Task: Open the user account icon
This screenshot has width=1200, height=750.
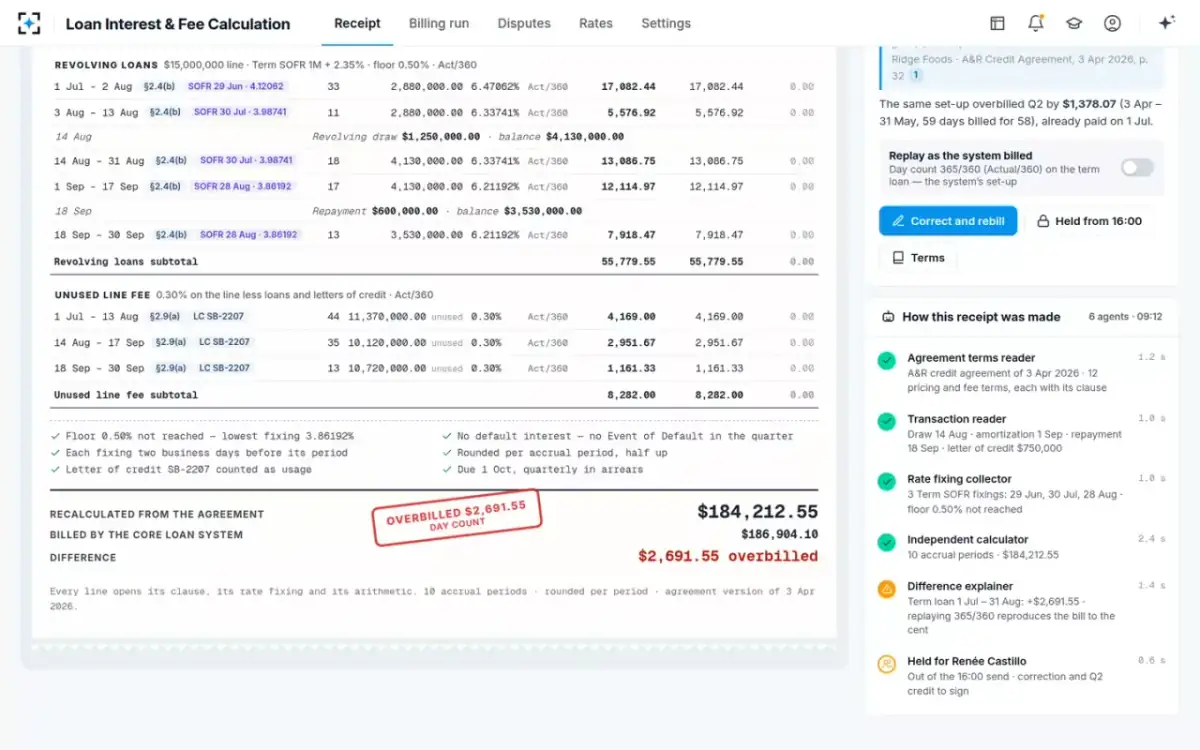Action: pos(1112,23)
